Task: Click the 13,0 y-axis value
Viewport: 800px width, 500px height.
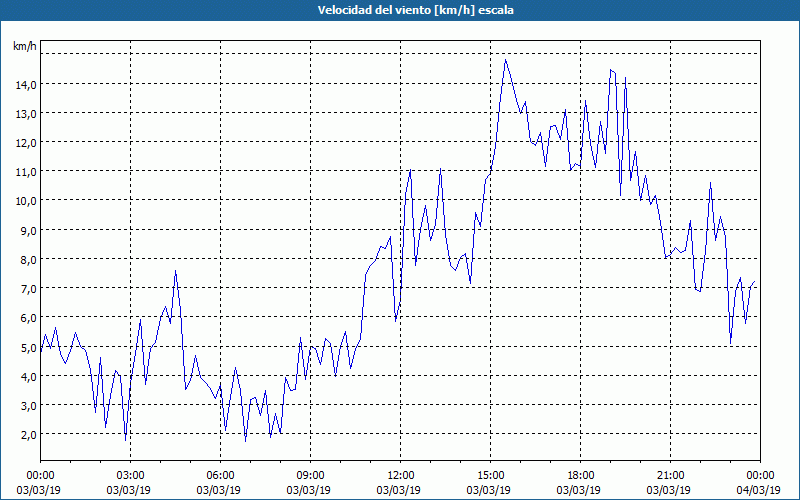Action: pyautogui.click(x=26, y=114)
